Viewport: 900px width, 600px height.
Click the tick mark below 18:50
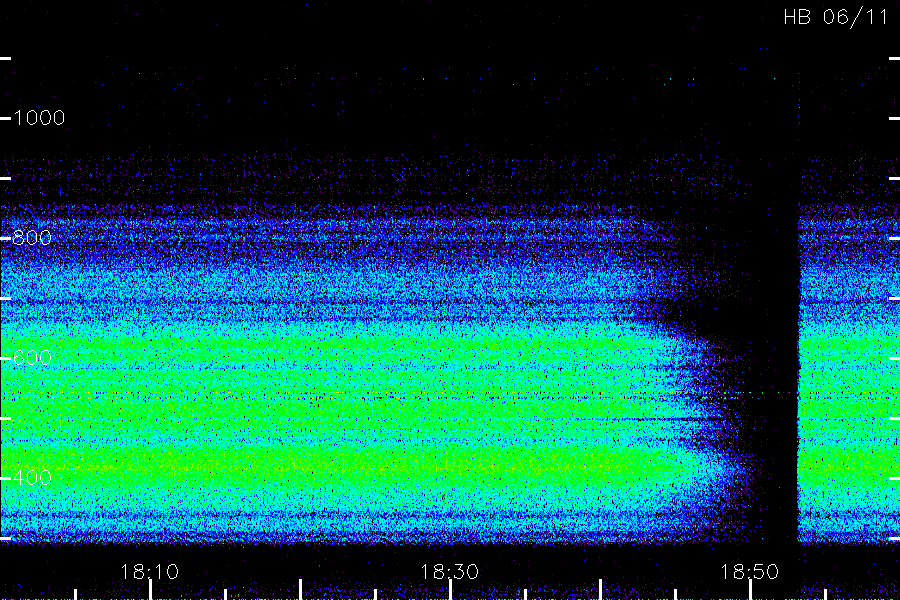[750, 590]
